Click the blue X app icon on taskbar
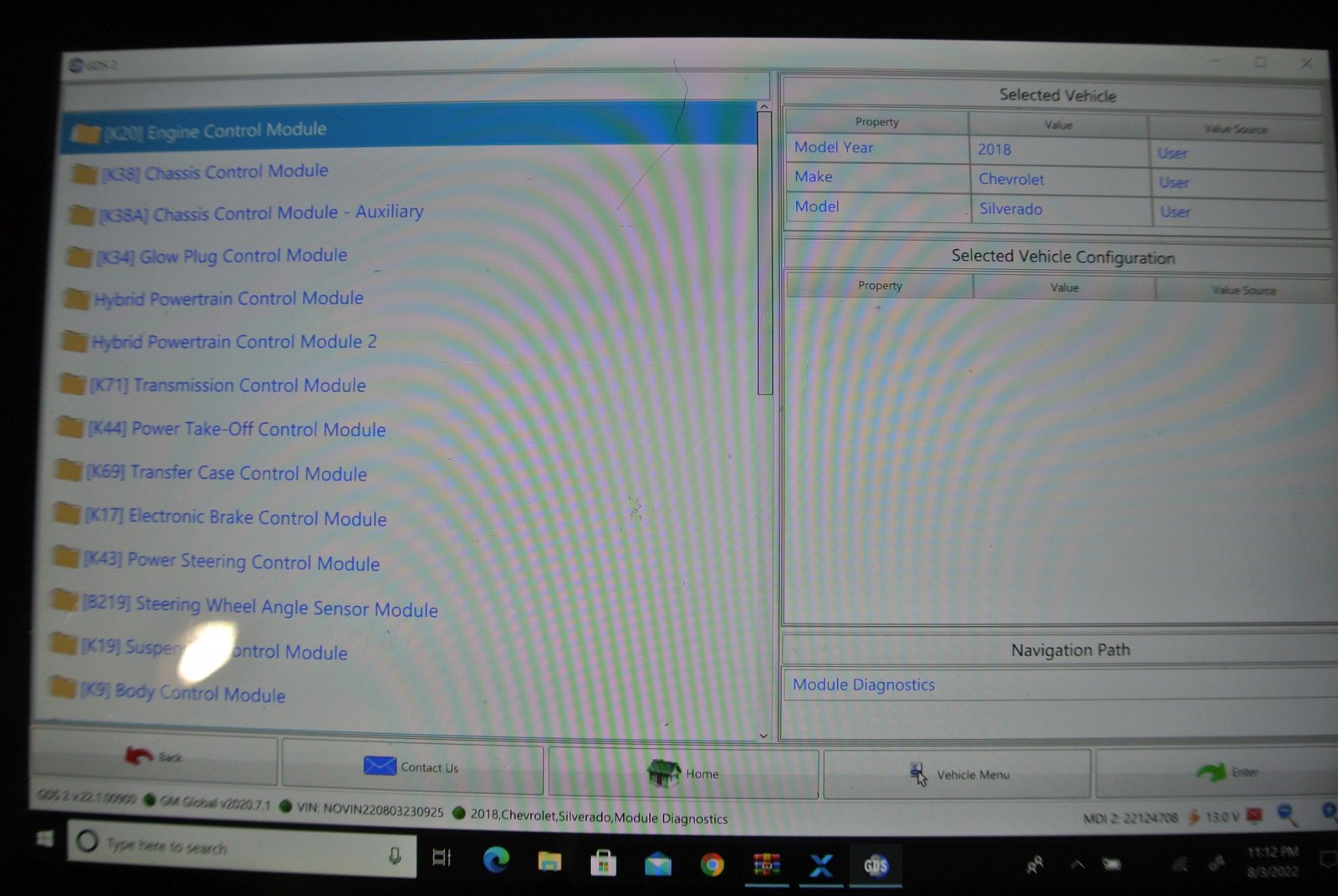Screen dimensions: 1338x896 (x=821, y=866)
